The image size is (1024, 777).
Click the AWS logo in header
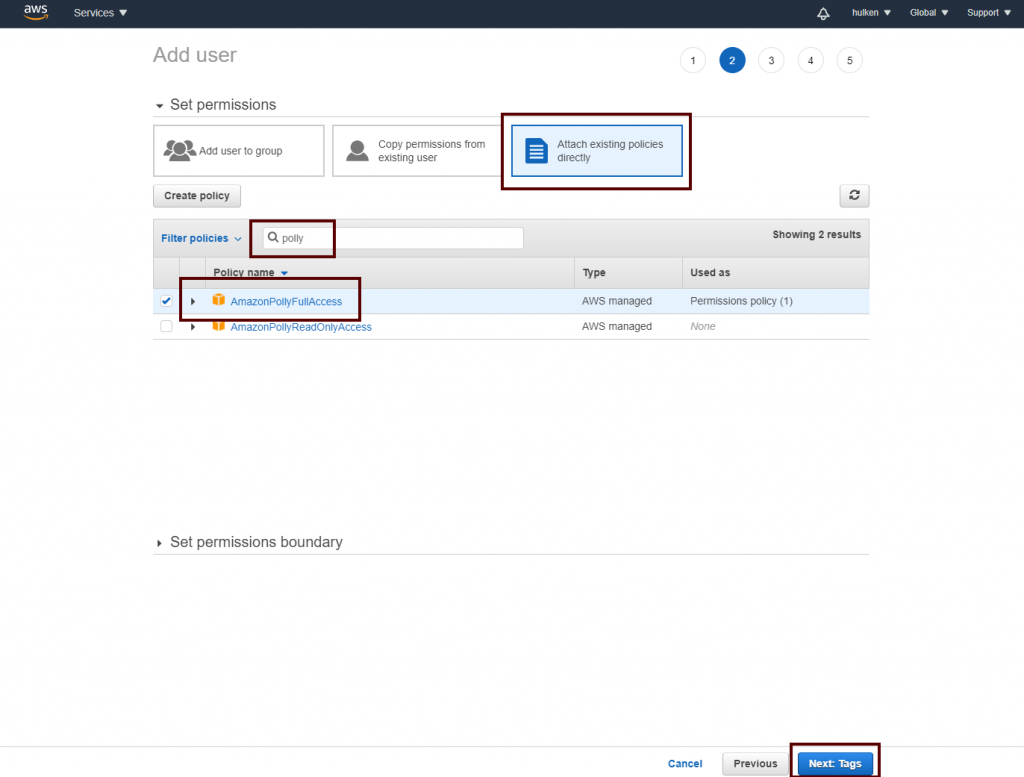coord(35,12)
